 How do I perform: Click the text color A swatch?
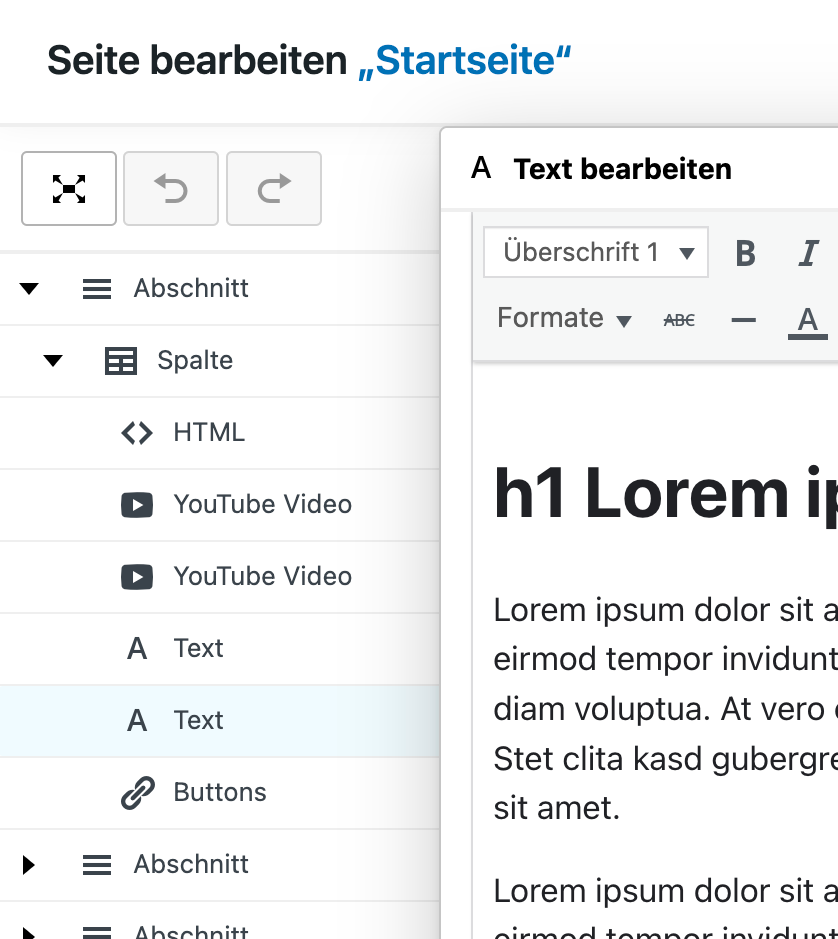pyautogui.click(x=807, y=320)
